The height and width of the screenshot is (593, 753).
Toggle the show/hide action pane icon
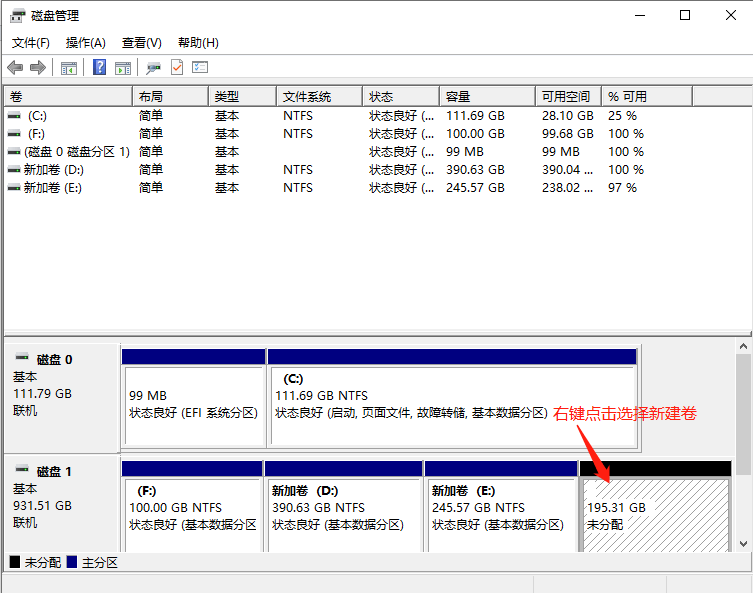(123, 68)
